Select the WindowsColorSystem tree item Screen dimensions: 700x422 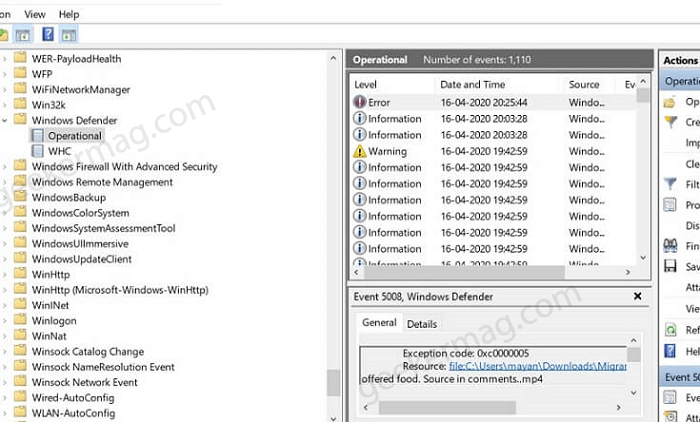pyautogui.click(x=80, y=213)
